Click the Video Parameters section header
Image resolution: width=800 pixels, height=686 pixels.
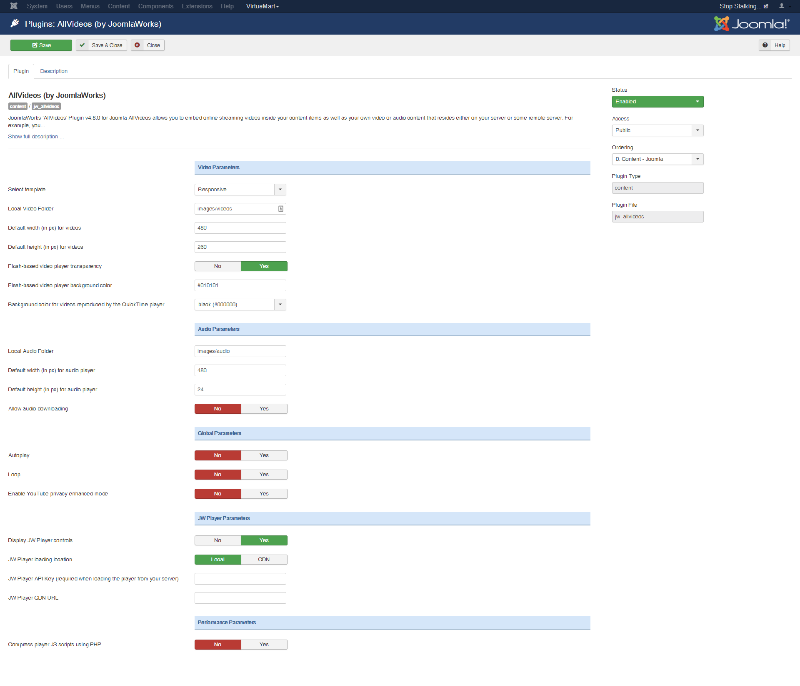392,168
